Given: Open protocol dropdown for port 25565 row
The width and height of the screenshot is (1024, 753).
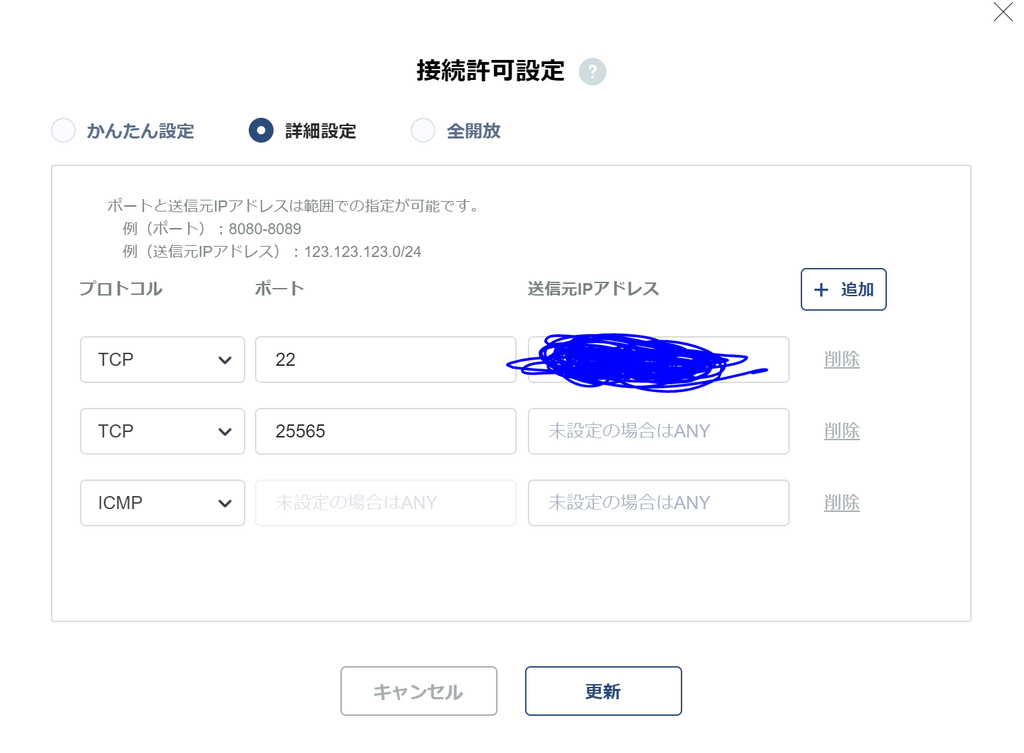Looking at the screenshot, I should tap(163, 432).
